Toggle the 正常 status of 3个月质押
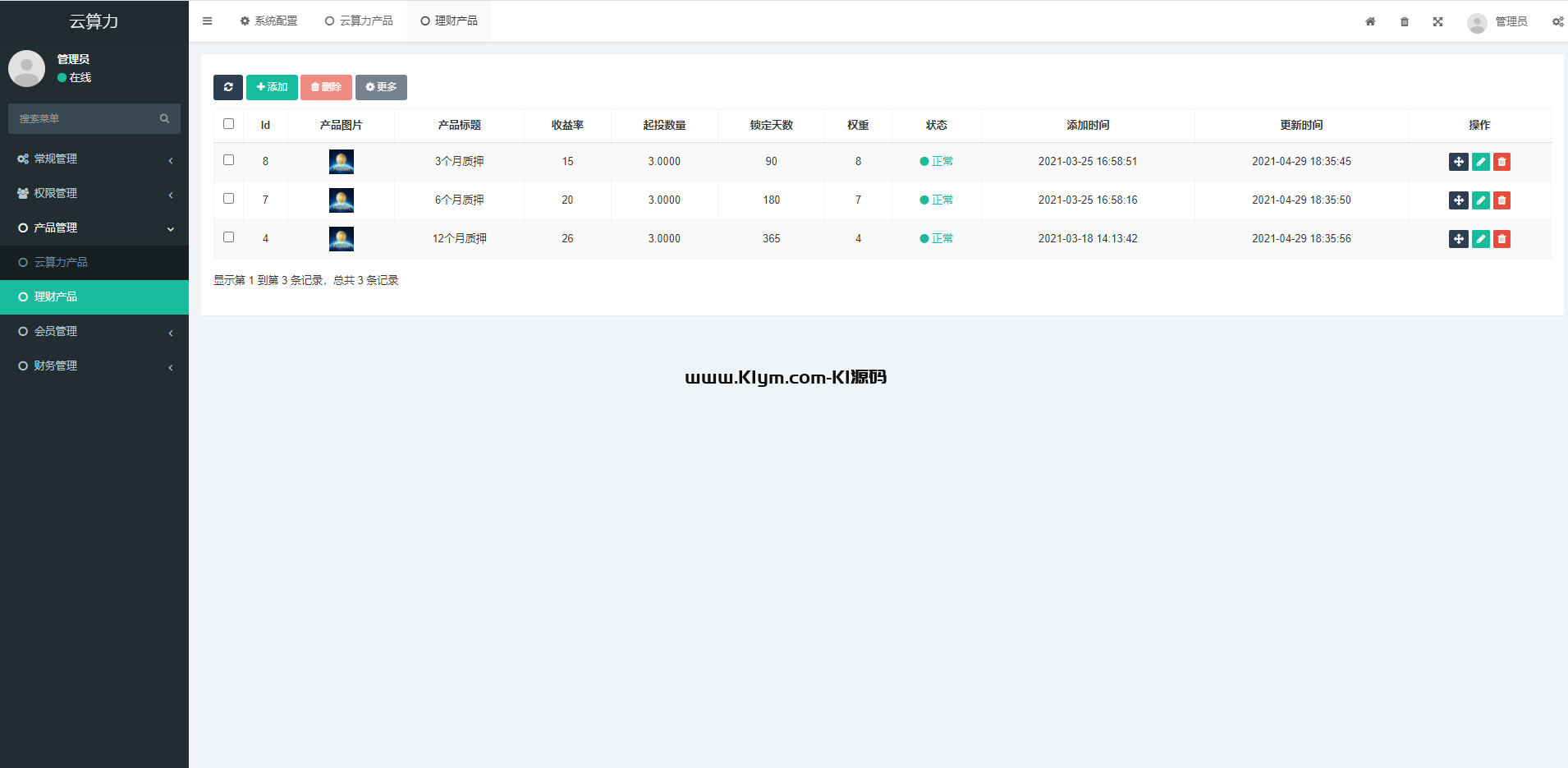Screen dimensions: 1568x768 click(937, 162)
